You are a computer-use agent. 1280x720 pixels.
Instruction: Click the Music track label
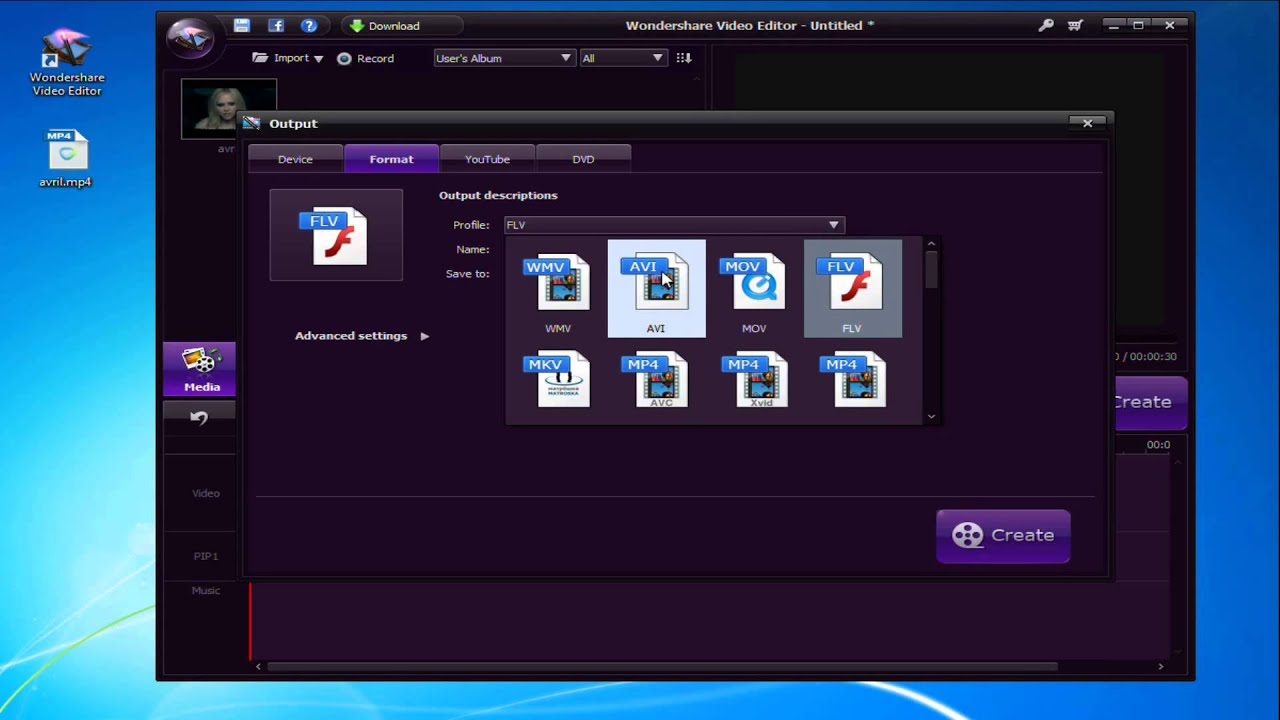pyautogui.click(x=206, y=591)
